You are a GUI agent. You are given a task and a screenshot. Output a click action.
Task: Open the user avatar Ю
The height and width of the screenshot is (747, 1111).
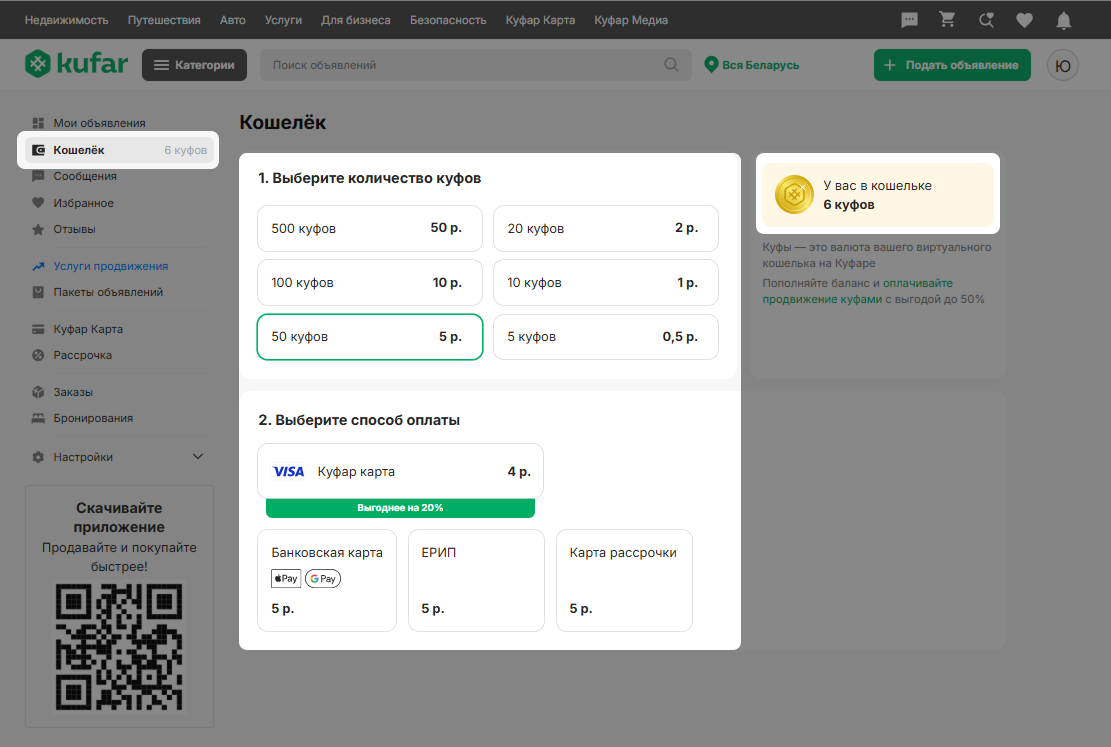pyautogui.click(x=1063, y=65)
